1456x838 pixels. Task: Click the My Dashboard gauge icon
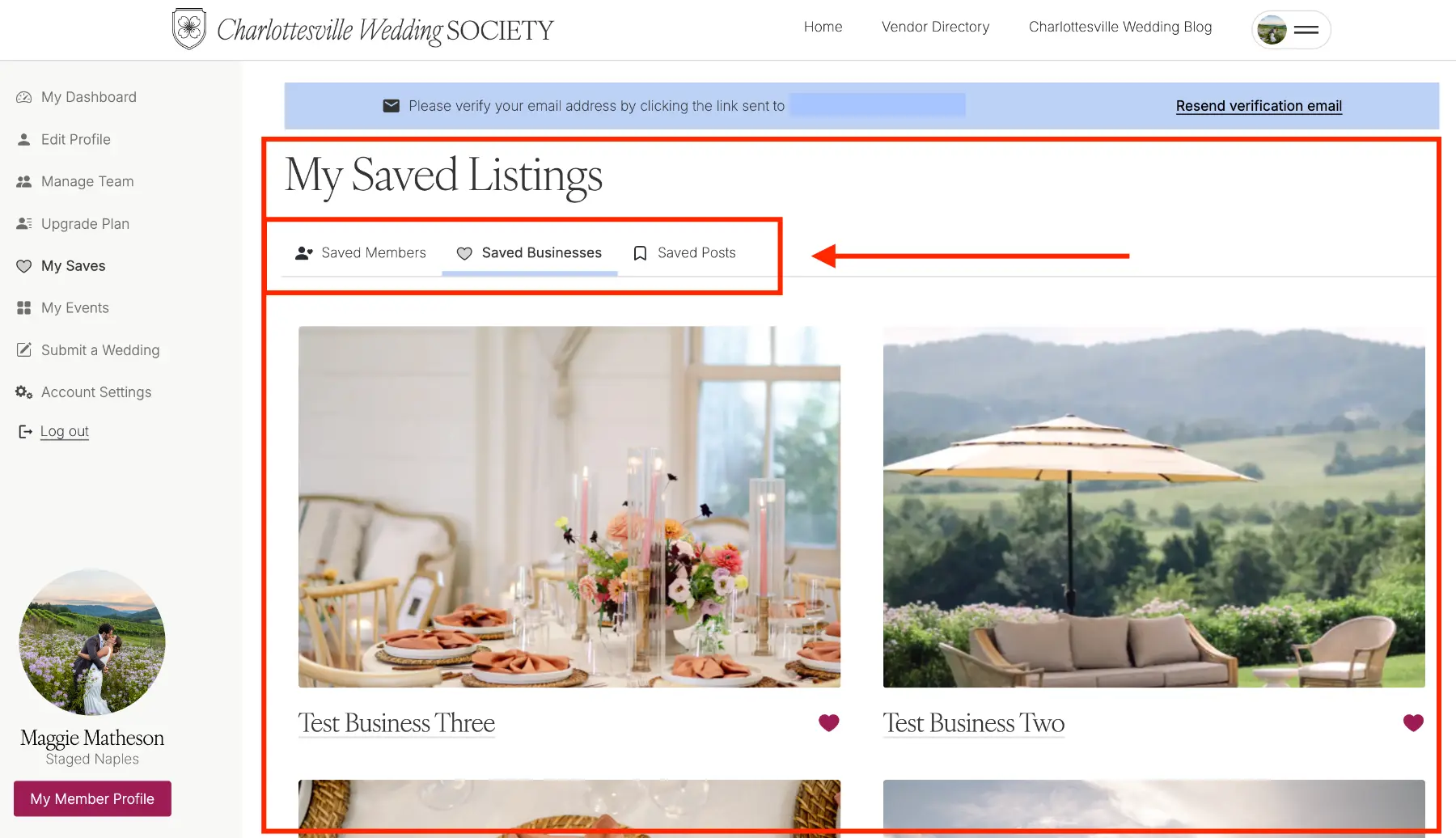coord(24,97)
